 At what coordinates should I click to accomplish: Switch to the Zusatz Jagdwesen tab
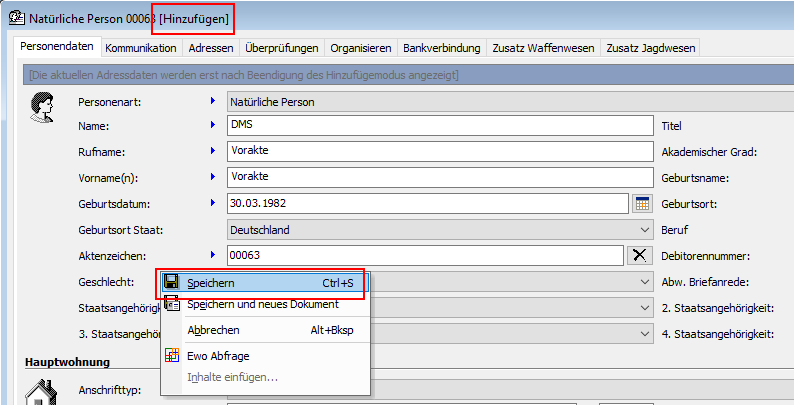point(650,48)
